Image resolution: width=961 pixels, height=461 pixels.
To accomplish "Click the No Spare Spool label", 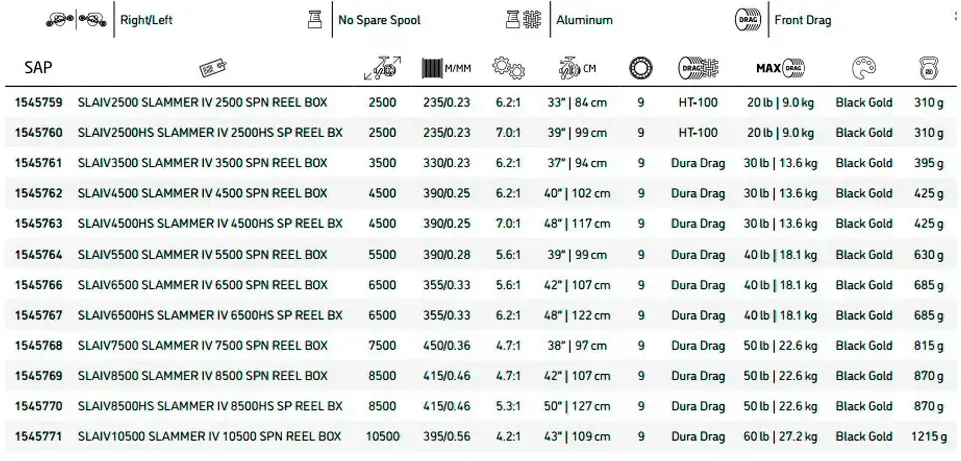I will pos(379,20).
